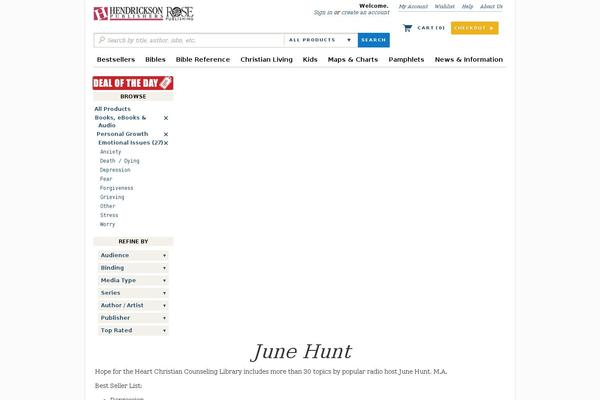The height and width of the screenshot is (400, 600).
Task: Open the Maps & Charts menu
Action: (x=353, y=60)
